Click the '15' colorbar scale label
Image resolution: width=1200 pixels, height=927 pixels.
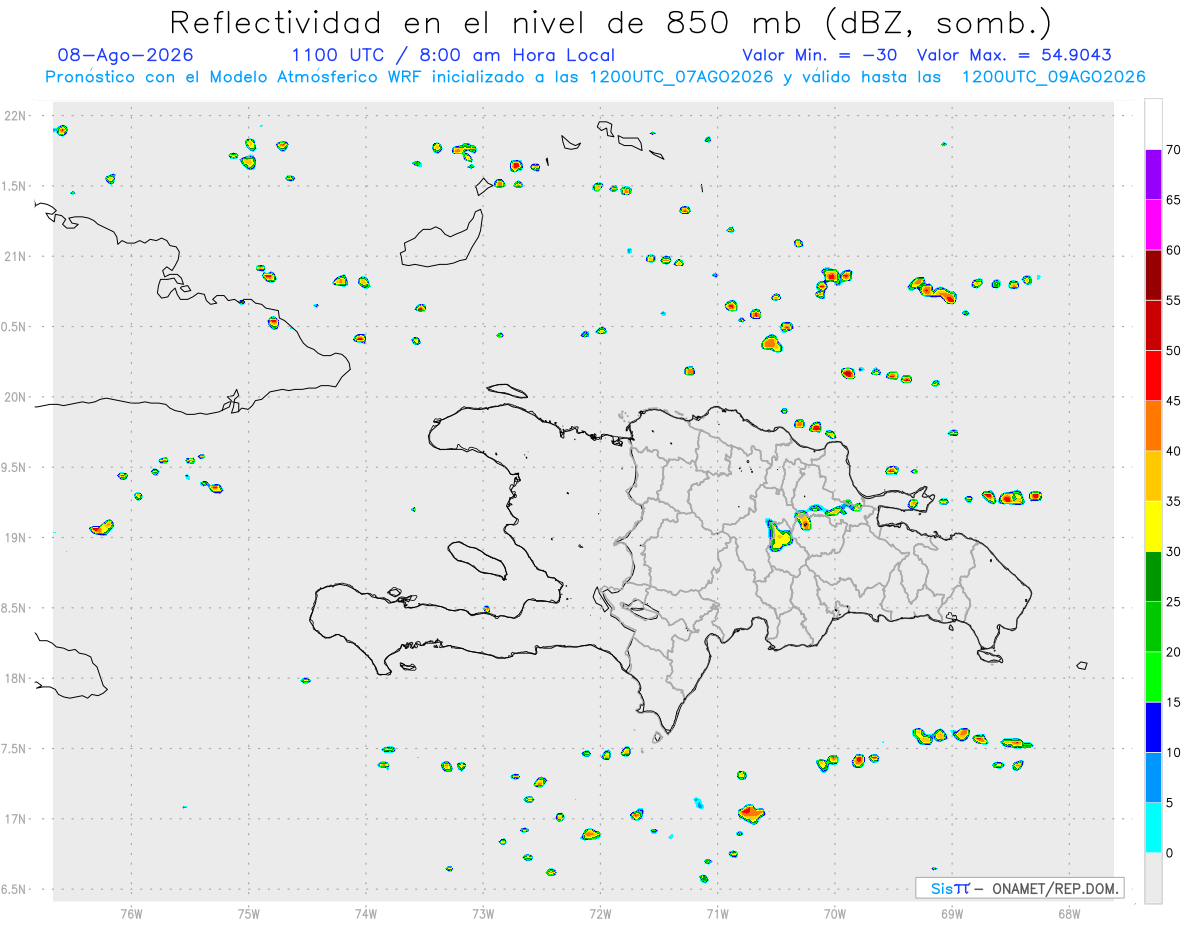coord(1174,702)
